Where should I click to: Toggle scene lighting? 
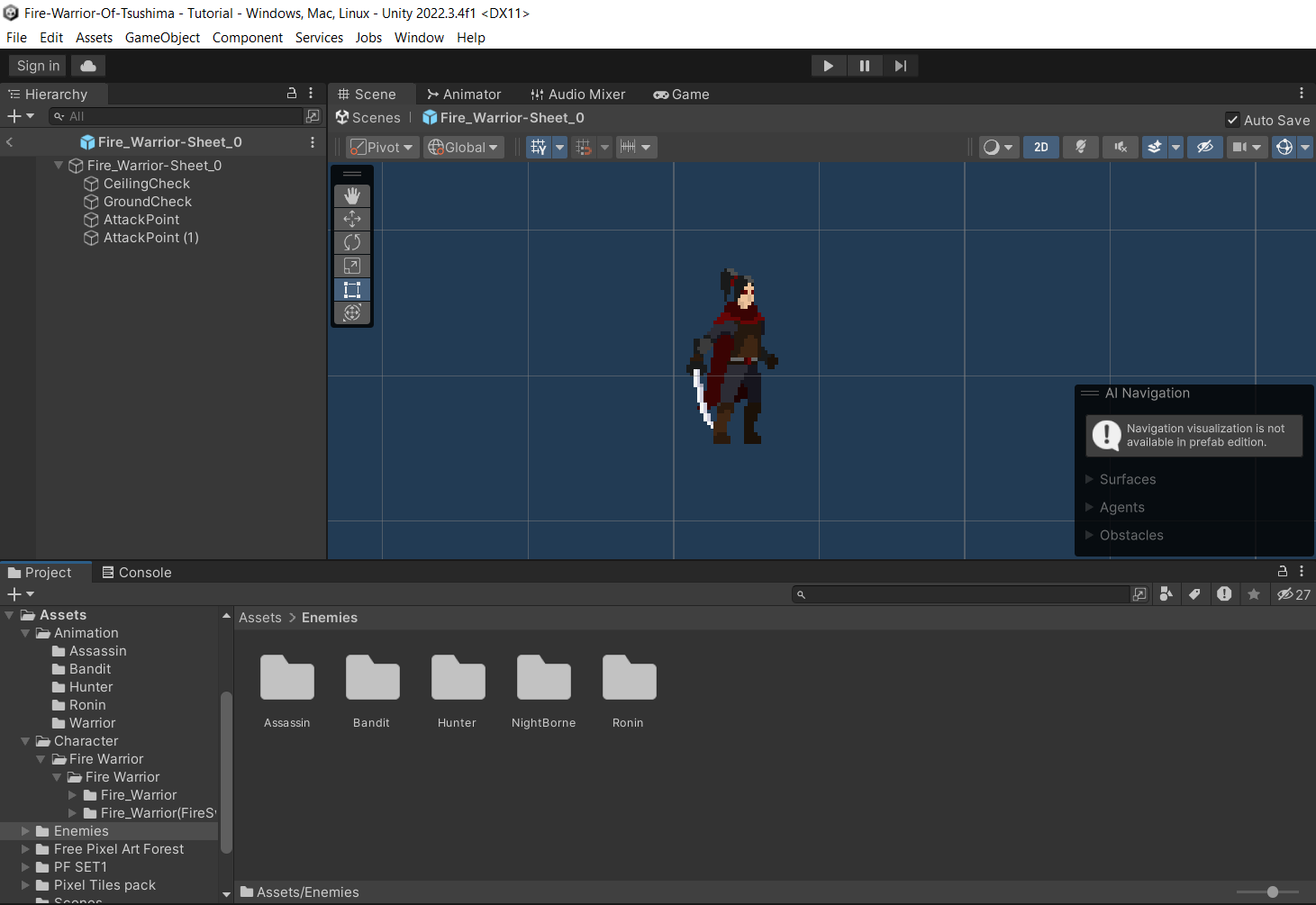pos(1081,147)
